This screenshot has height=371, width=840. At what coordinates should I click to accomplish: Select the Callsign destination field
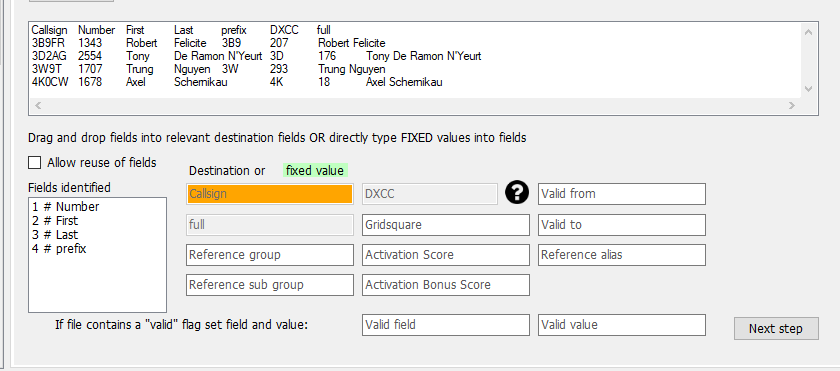tap(270, 194)
